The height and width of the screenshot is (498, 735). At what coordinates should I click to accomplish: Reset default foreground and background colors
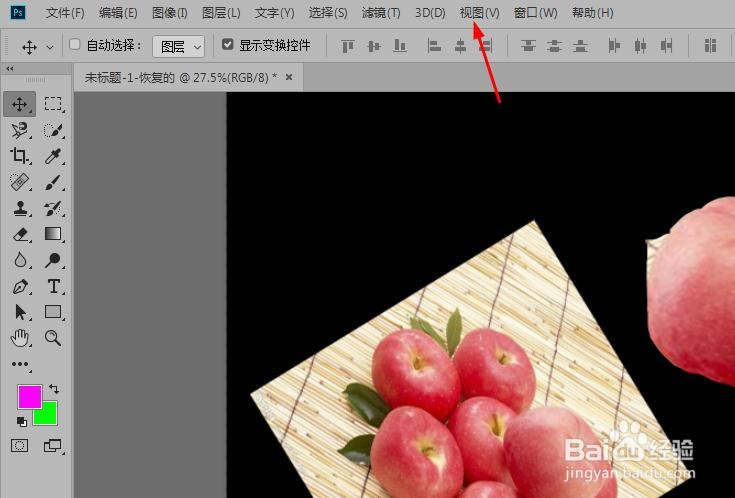(22, 422)
